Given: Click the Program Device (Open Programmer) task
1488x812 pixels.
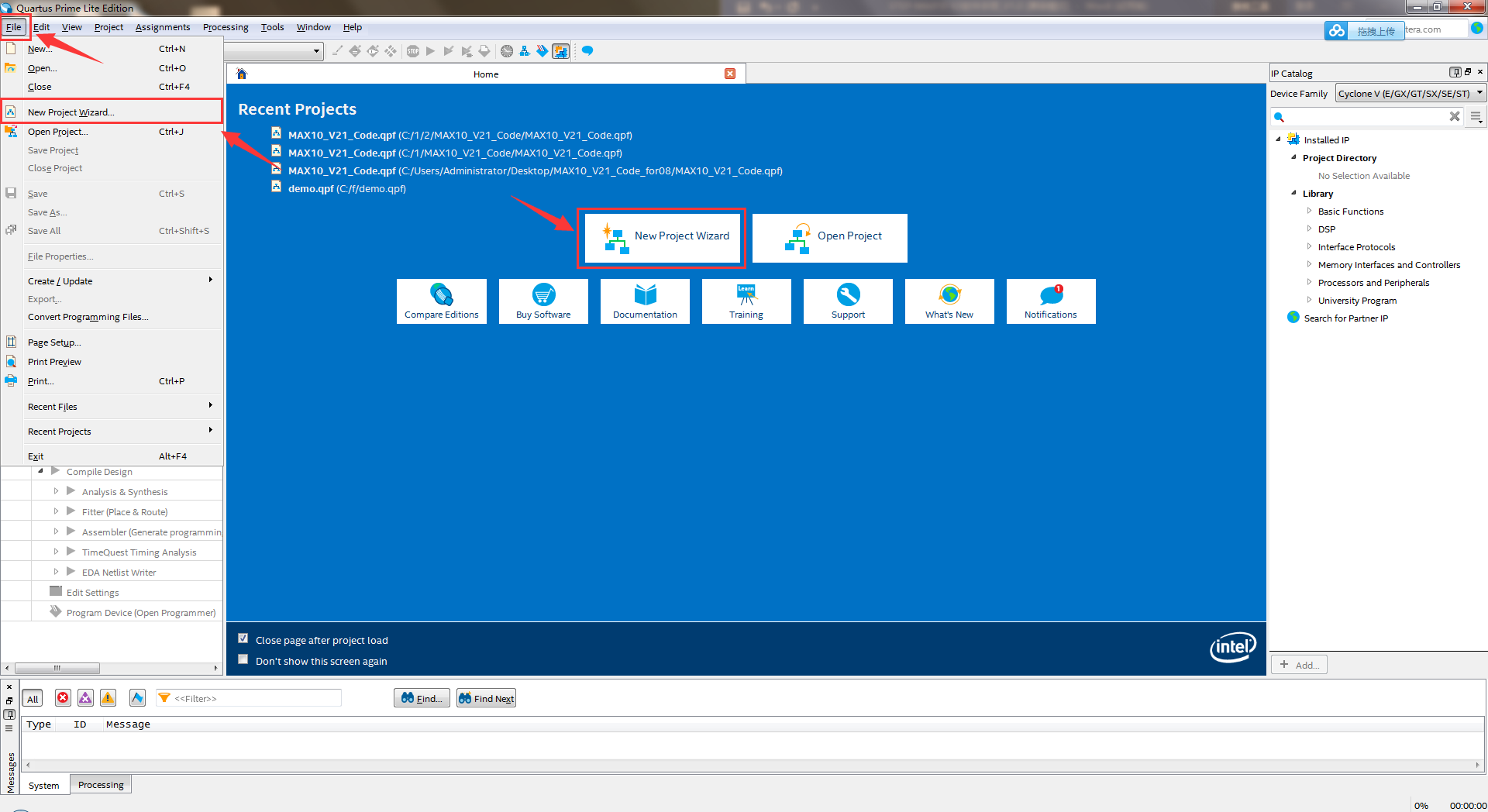Looking at the screenshot, I should 141,613.
